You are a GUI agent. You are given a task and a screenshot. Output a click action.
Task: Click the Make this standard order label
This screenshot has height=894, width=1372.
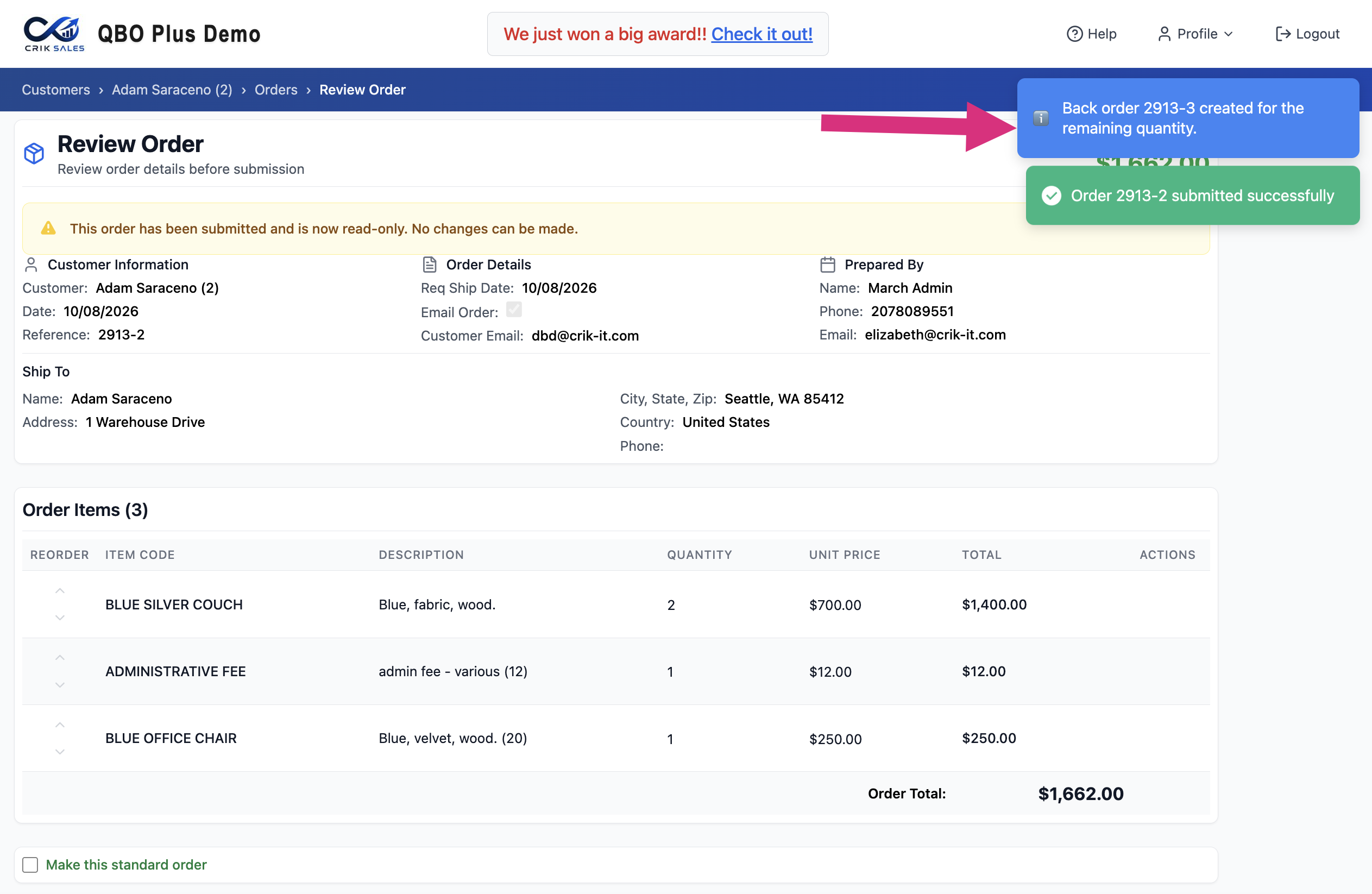[x=125, y=865]
